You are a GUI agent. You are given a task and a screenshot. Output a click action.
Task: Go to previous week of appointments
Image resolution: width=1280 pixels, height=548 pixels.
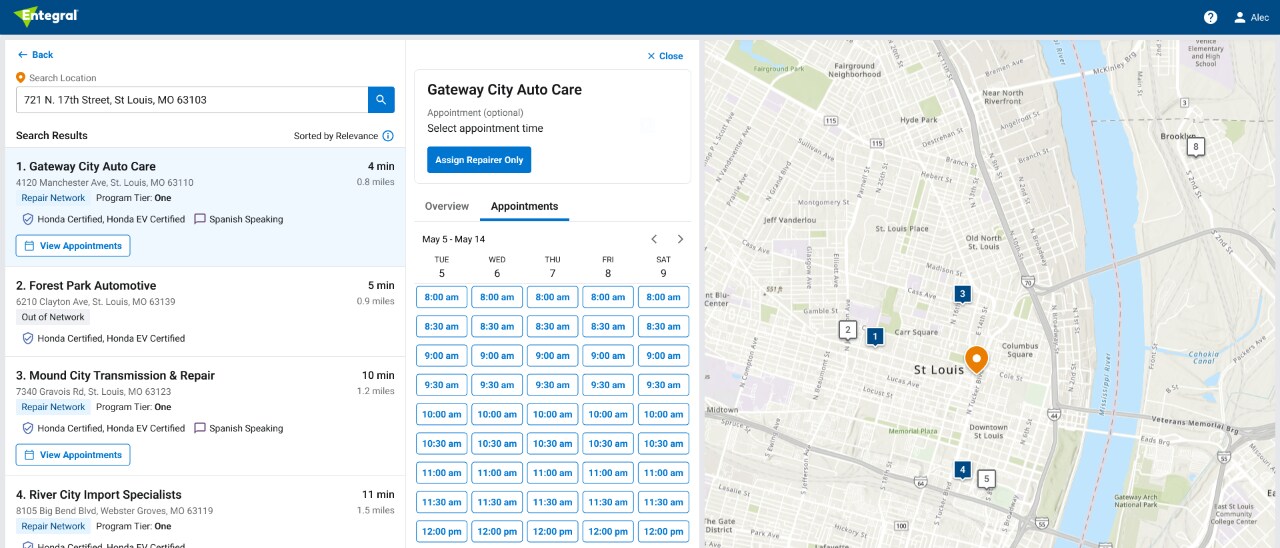pyautogui.click(x=654, y=239)
